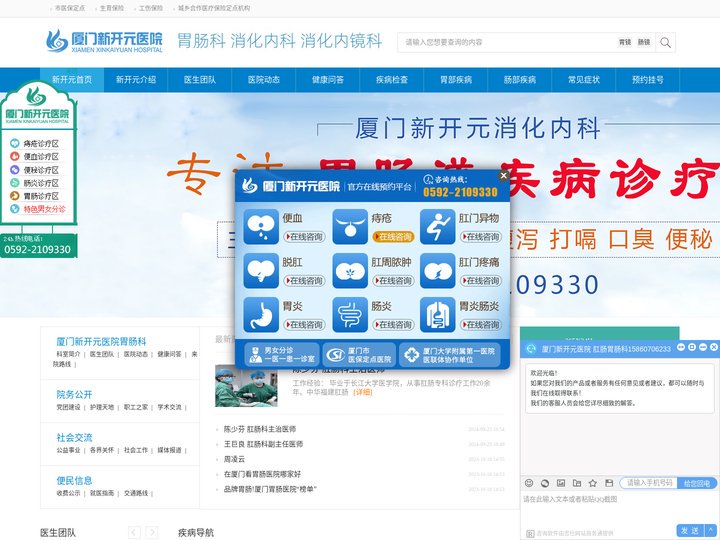The width and height of the screenshot is (720, 540).
Task: Open the 肠部疾病 nav tab
Action: [x=520, y=79]
